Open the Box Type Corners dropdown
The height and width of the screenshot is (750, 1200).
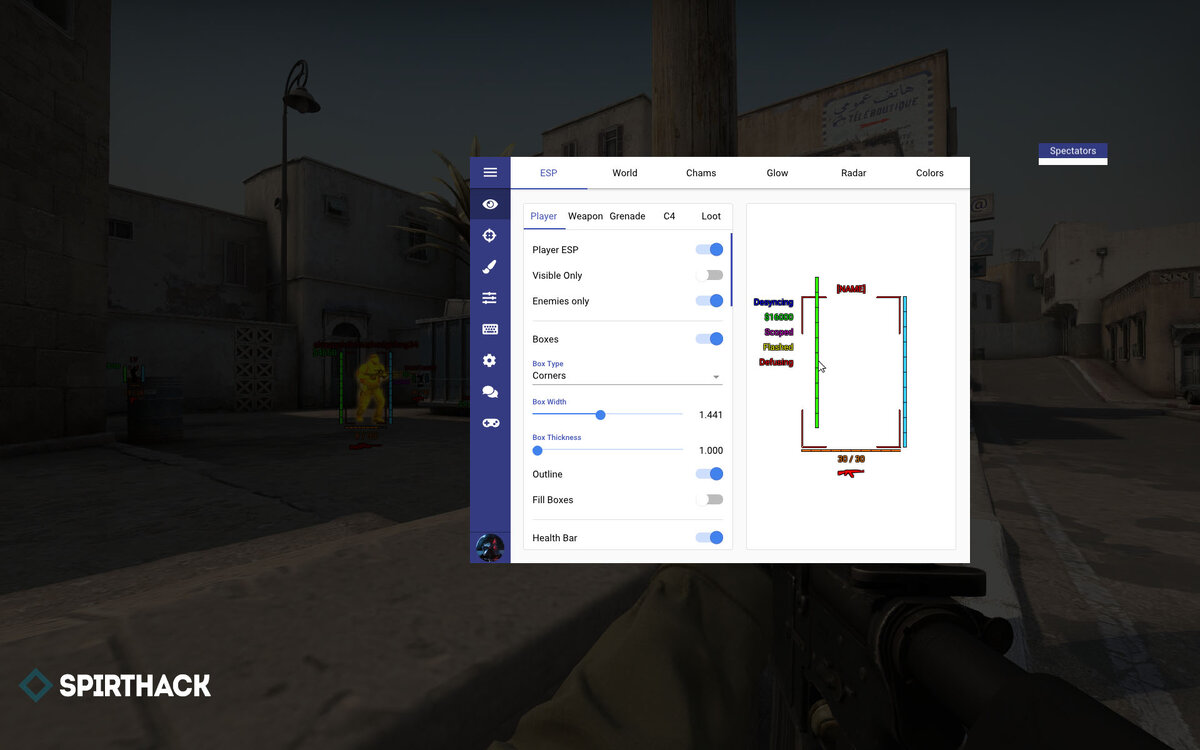(x=627, y=376)
